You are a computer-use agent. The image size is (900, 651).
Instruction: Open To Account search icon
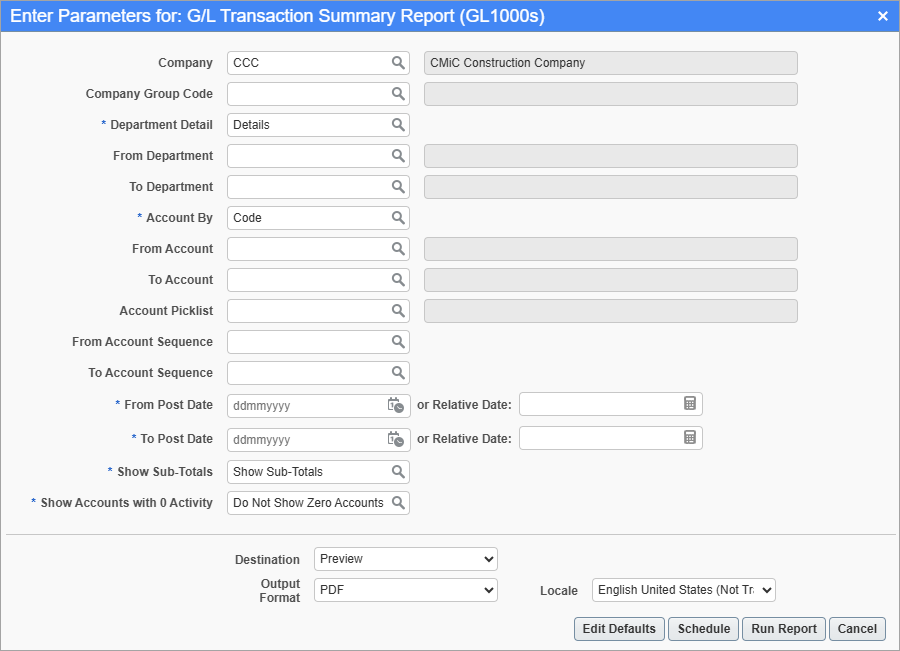(398, 280)
